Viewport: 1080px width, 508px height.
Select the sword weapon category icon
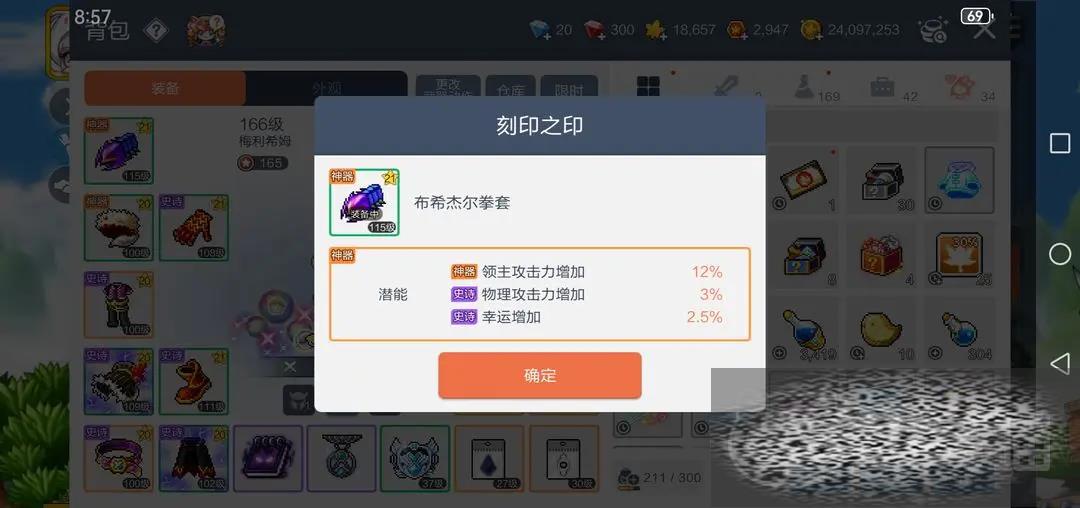[x=725, y=87]
